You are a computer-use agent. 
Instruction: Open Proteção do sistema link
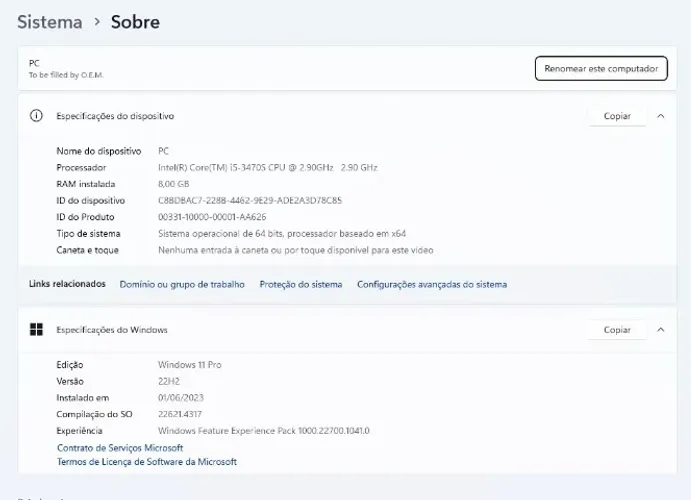301,284
